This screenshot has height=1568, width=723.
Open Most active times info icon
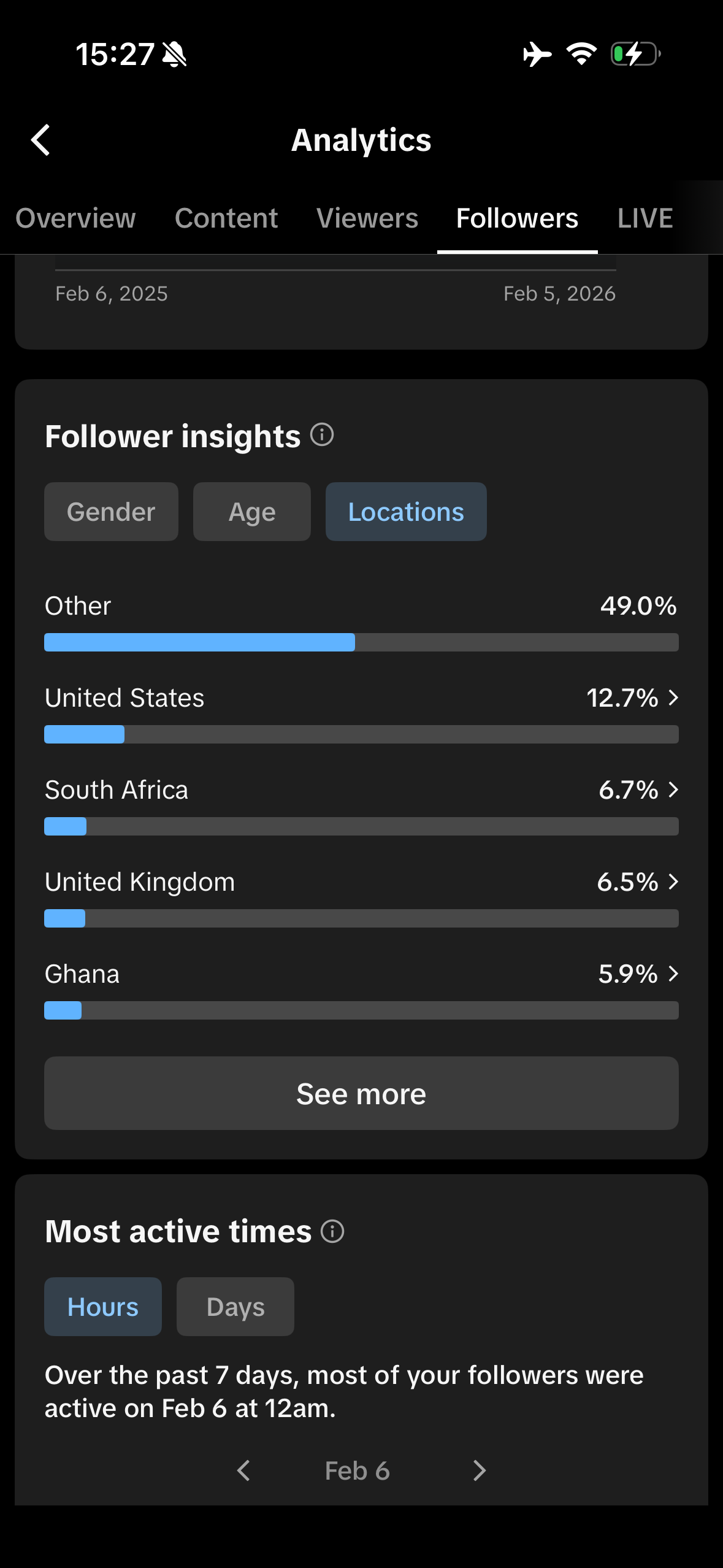tap(332, 1231)
